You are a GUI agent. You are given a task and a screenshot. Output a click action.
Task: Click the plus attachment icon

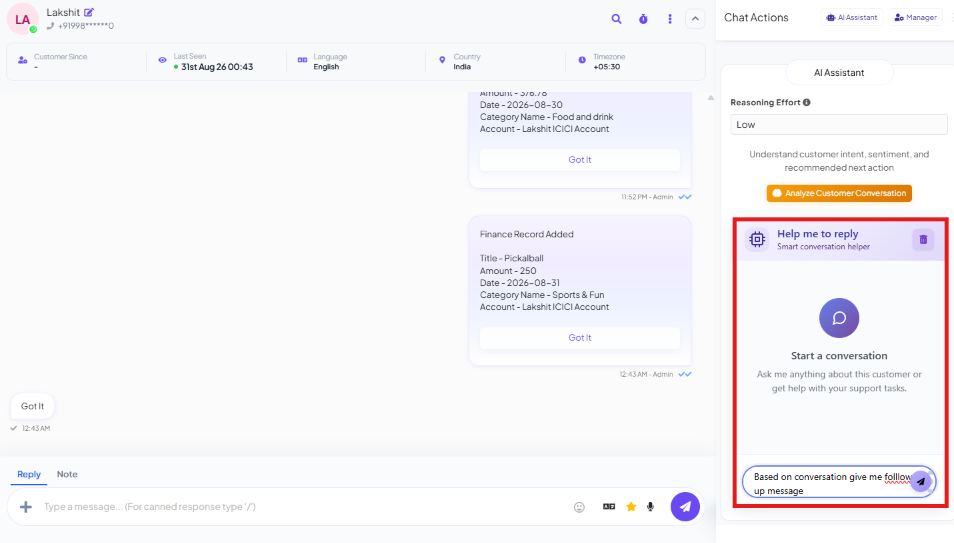point(26,506)
